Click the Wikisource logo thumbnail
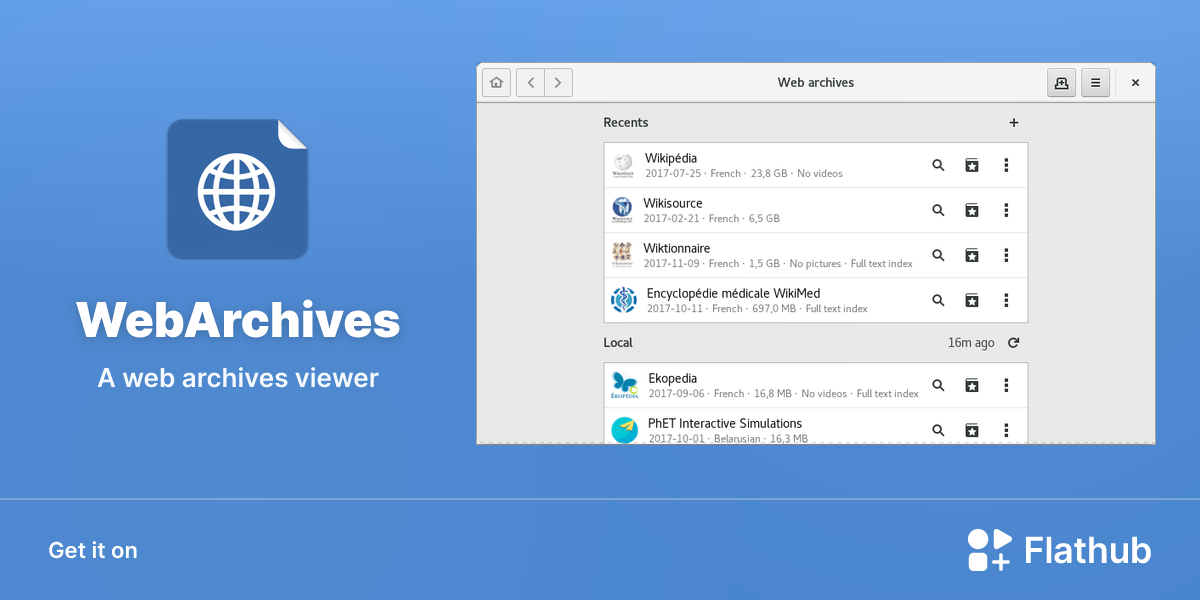Image resolution: width=1200 pixels, height=600 pixels. [623, 210]
